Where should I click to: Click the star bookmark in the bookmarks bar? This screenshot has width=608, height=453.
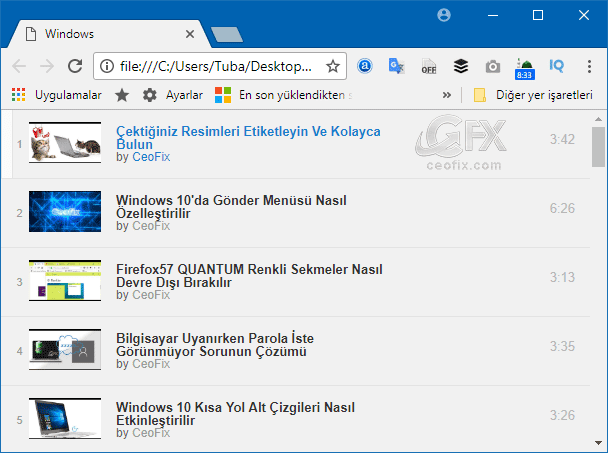(122, 95)
